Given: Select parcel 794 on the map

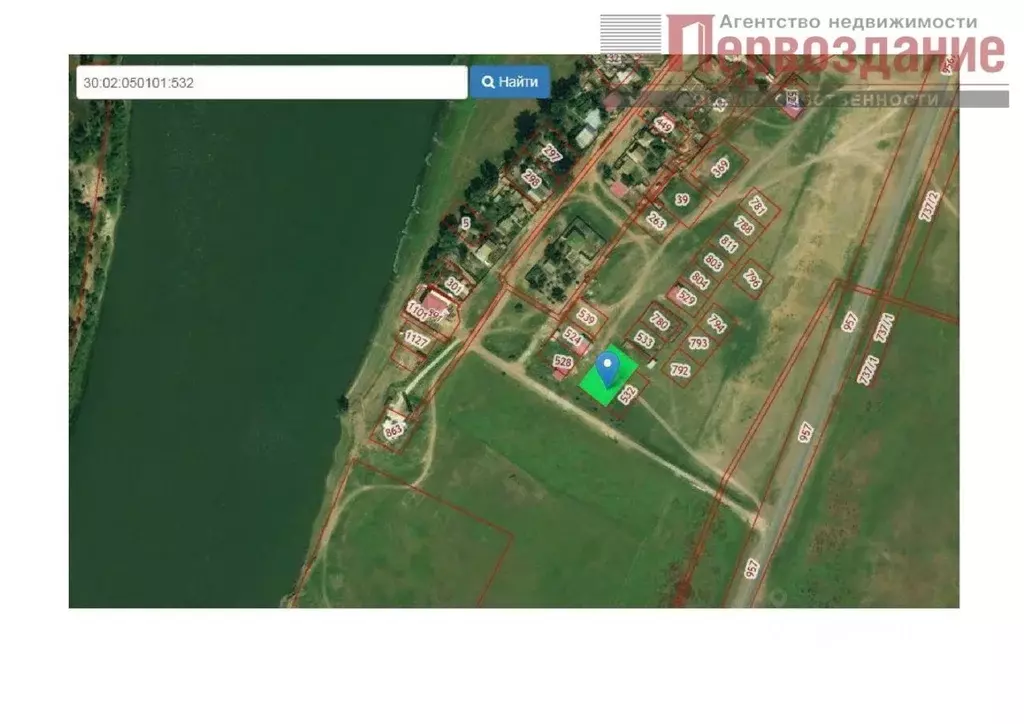Looking at the screenshot, I should [716, 322].
